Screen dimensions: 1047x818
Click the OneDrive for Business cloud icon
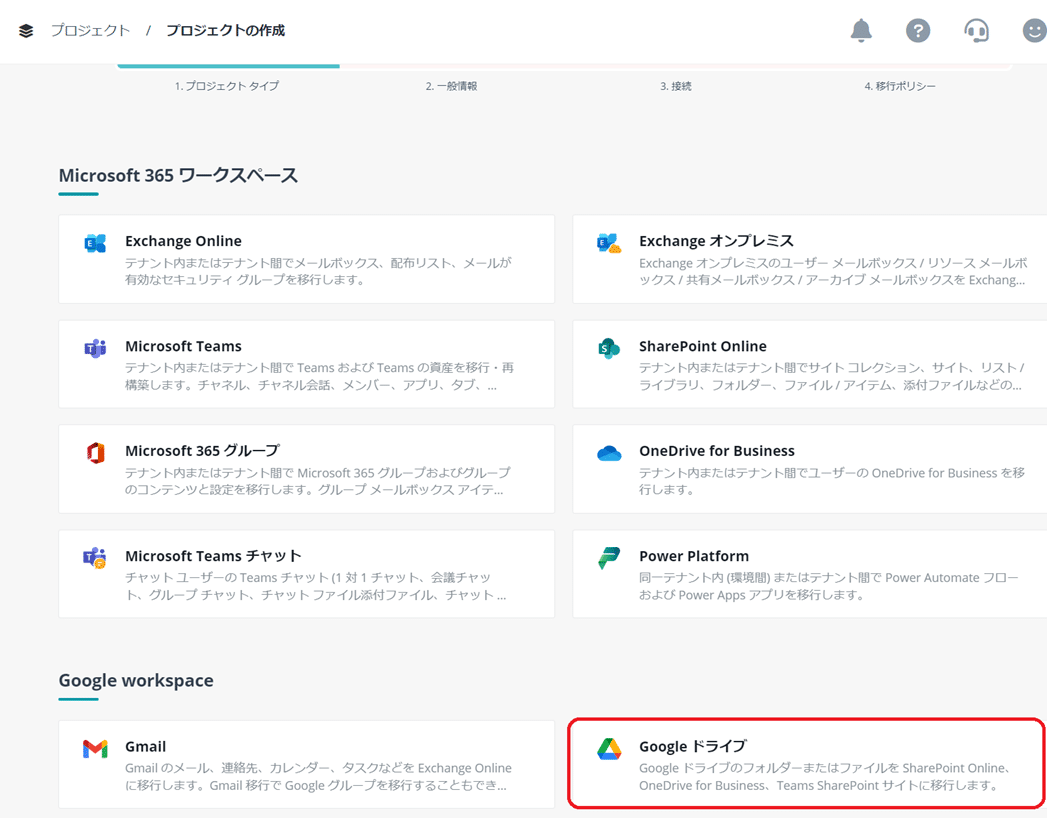609,453
